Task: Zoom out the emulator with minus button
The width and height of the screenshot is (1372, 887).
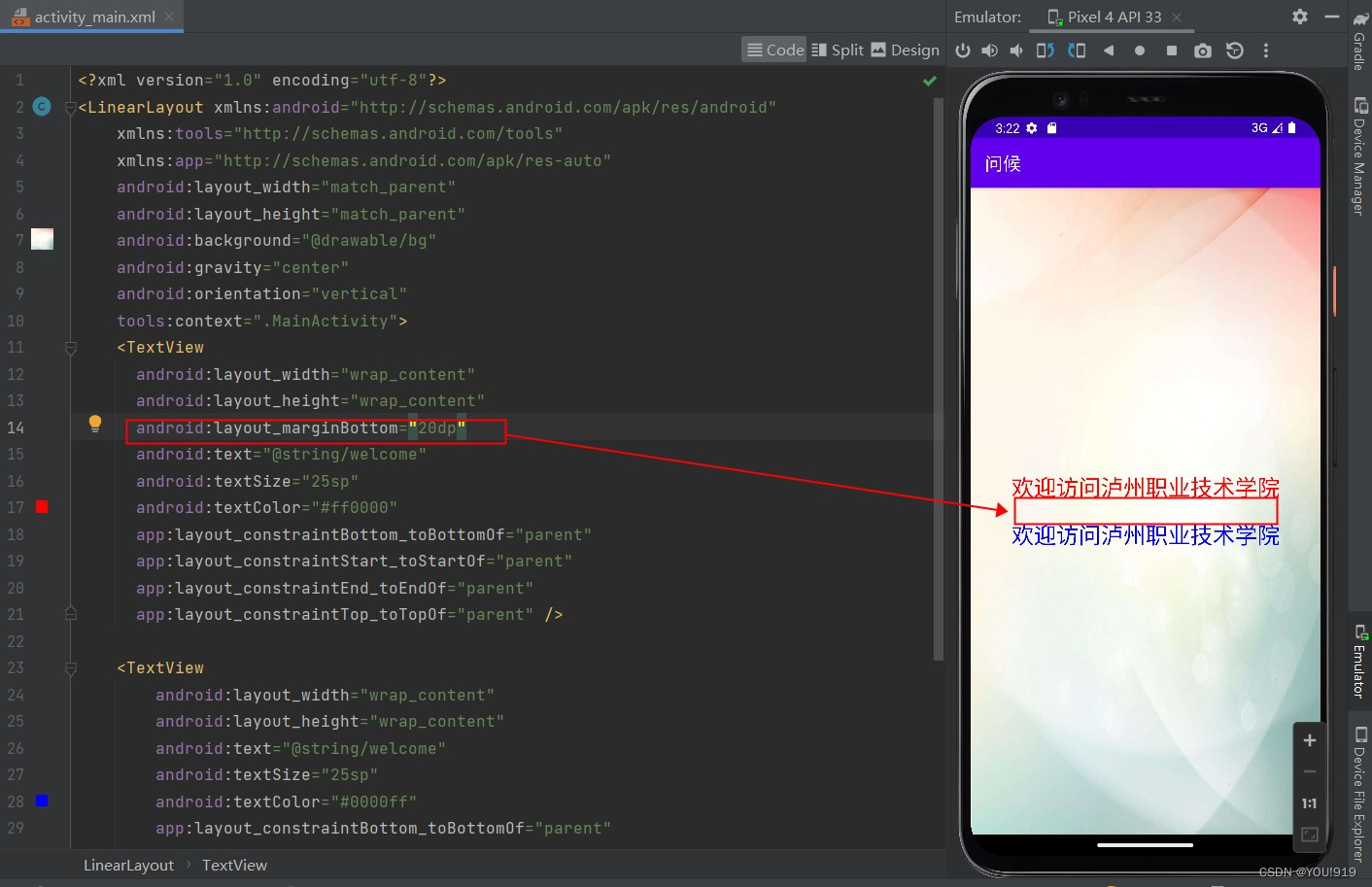Action: [x=1310, y=771]
